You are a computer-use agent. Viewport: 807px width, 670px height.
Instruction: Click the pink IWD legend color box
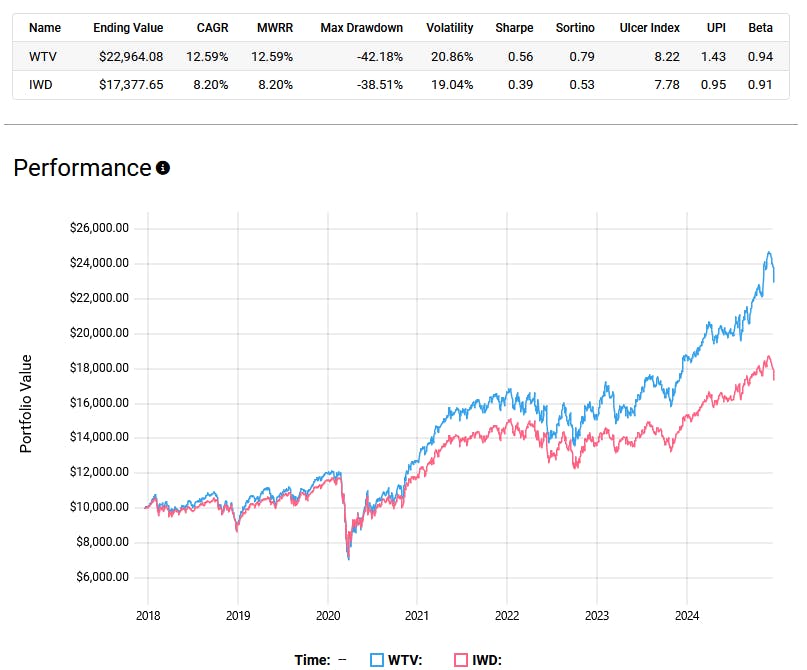461,660
